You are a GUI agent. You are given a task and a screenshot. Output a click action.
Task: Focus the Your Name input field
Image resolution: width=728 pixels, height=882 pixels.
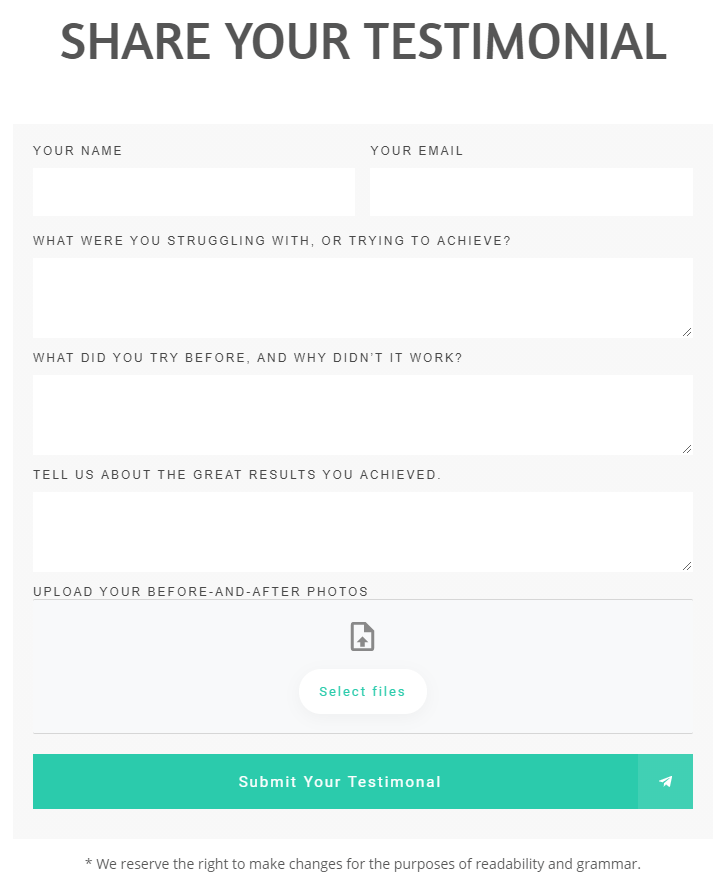[194, 192]
